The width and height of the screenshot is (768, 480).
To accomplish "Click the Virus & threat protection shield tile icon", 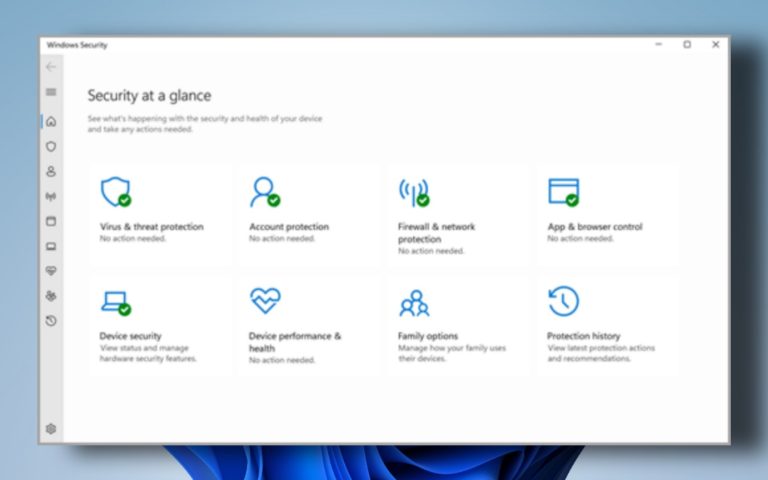I will click(116, 192).
